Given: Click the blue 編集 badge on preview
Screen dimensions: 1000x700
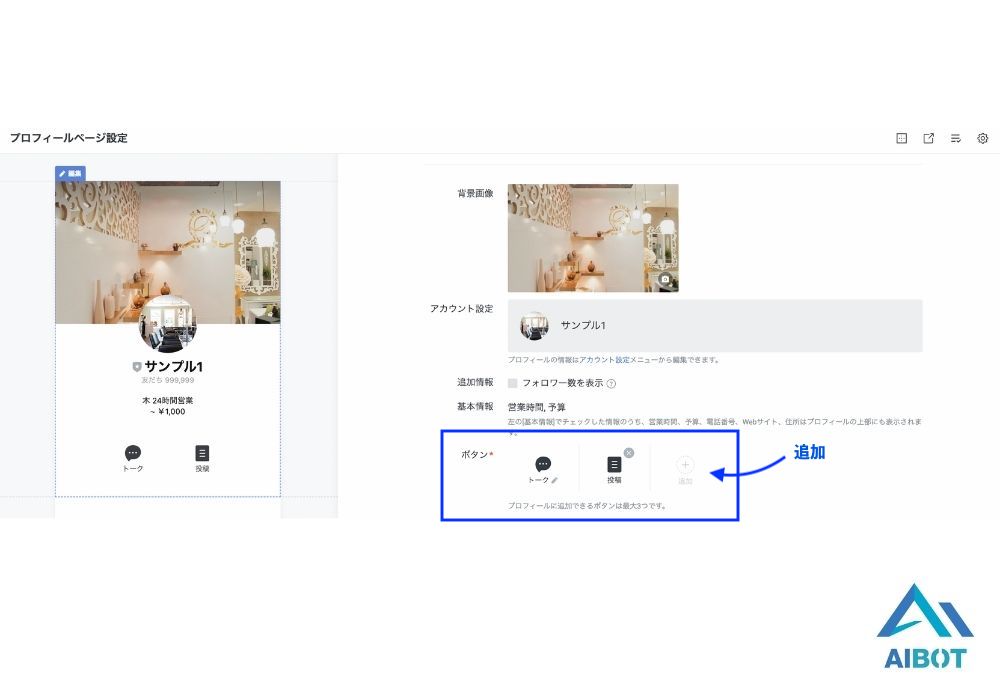Looking at the screenshot, I should click(70, 173).
